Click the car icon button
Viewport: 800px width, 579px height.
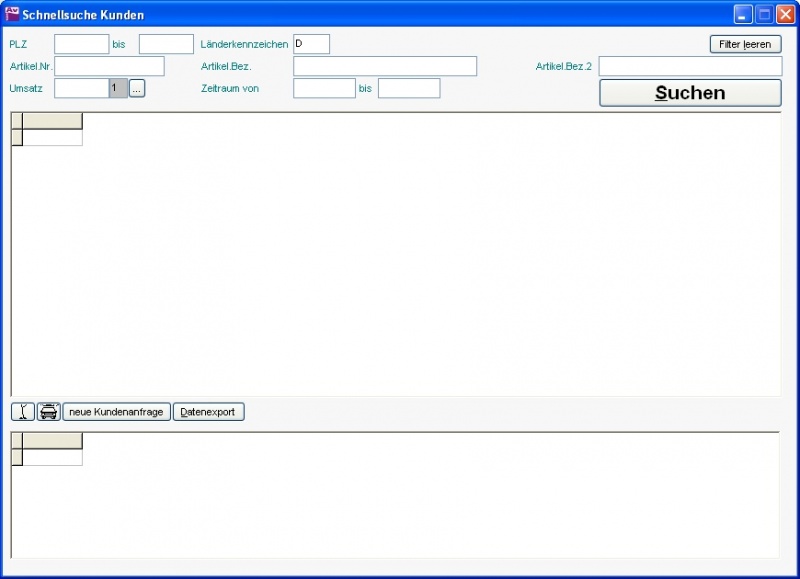tap(49, 412)
